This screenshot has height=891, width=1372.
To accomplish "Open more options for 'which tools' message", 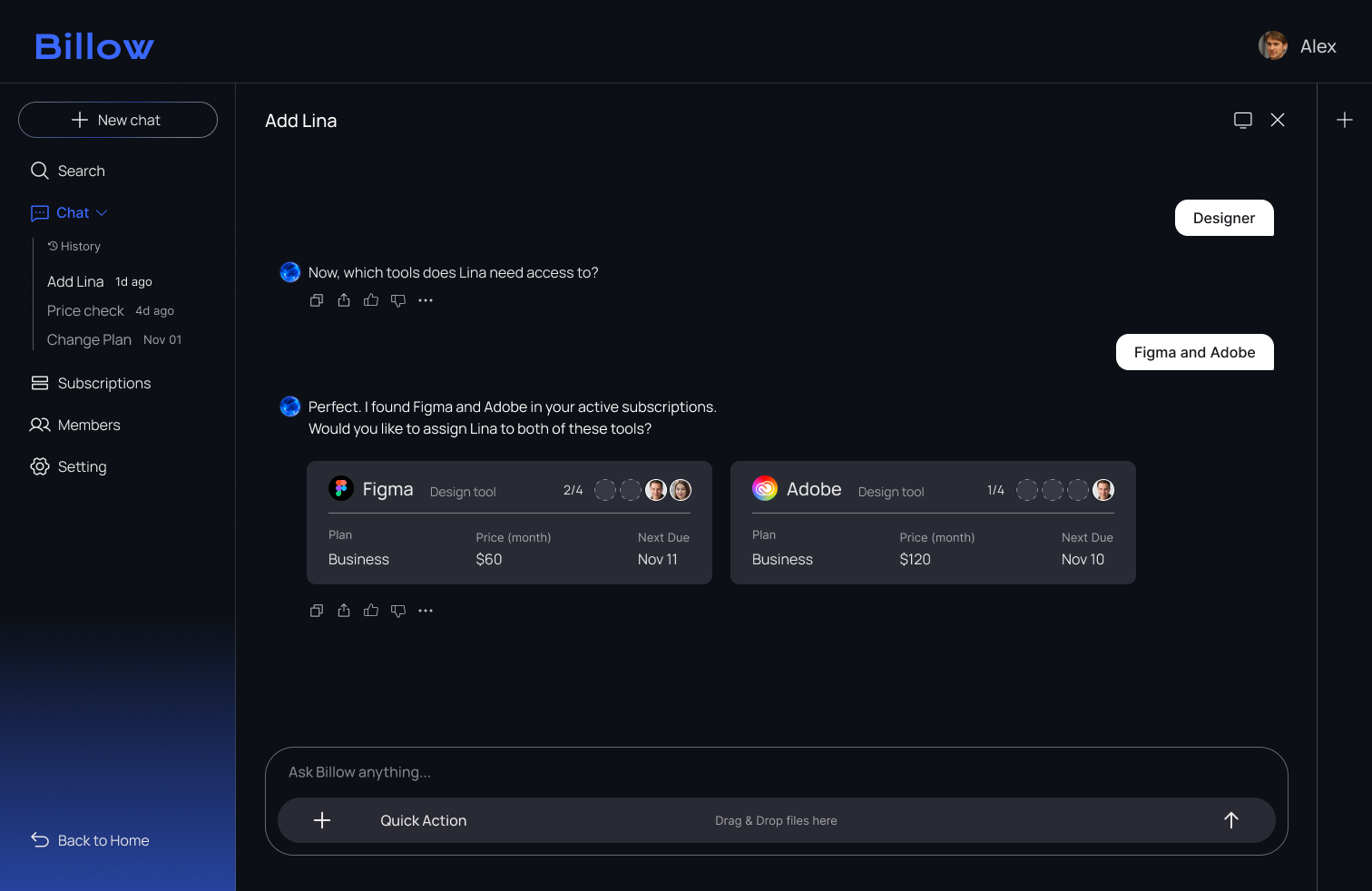I will [x=426, y=300].
